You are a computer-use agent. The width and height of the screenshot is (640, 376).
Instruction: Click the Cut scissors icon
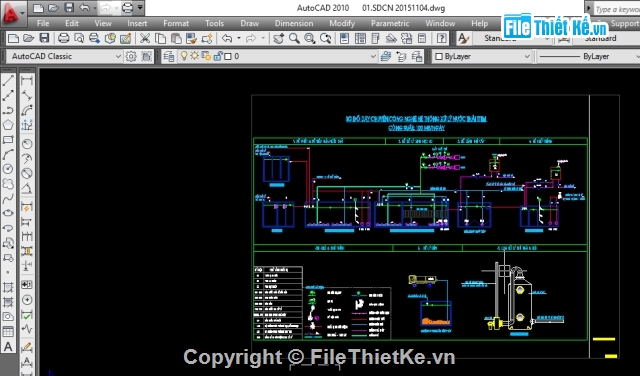coord(145,39)
